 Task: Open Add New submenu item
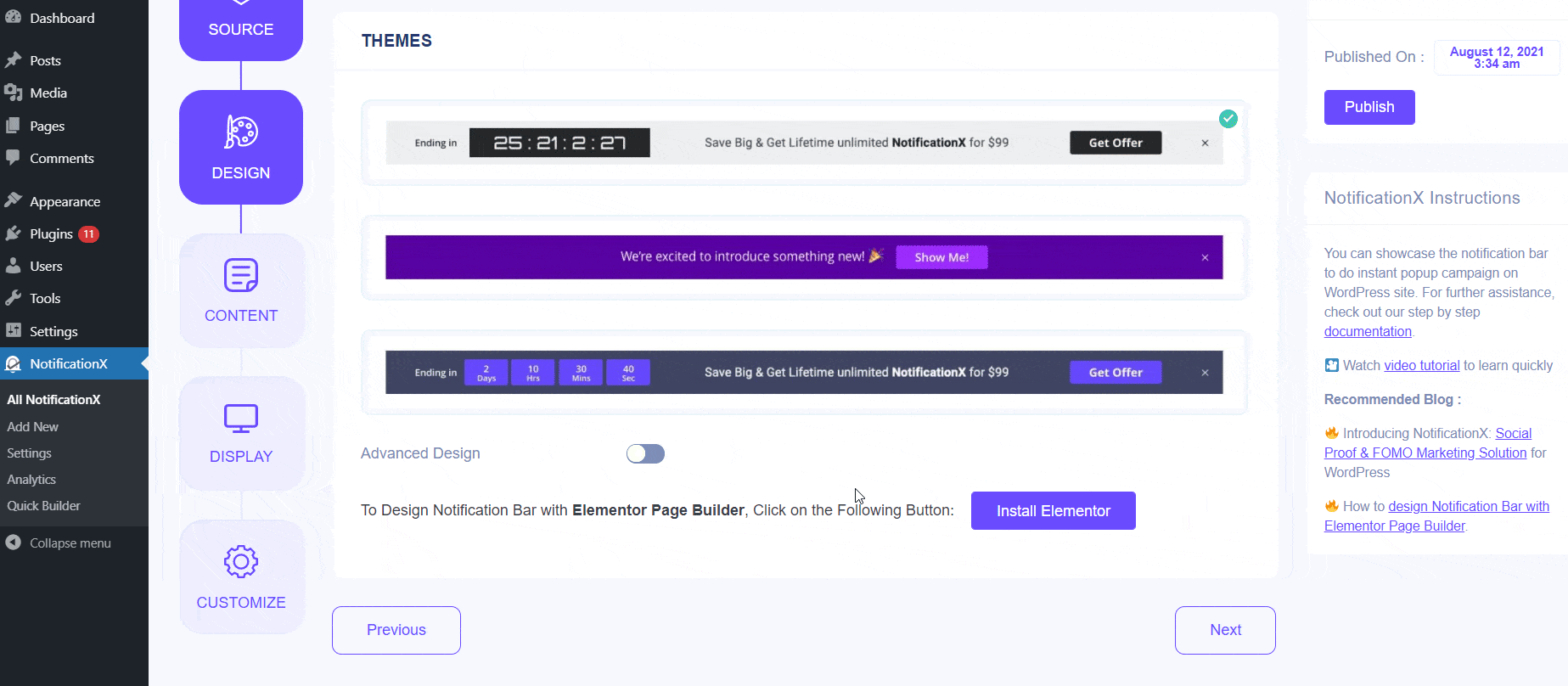pyautogui.click(x=32, y=426)
